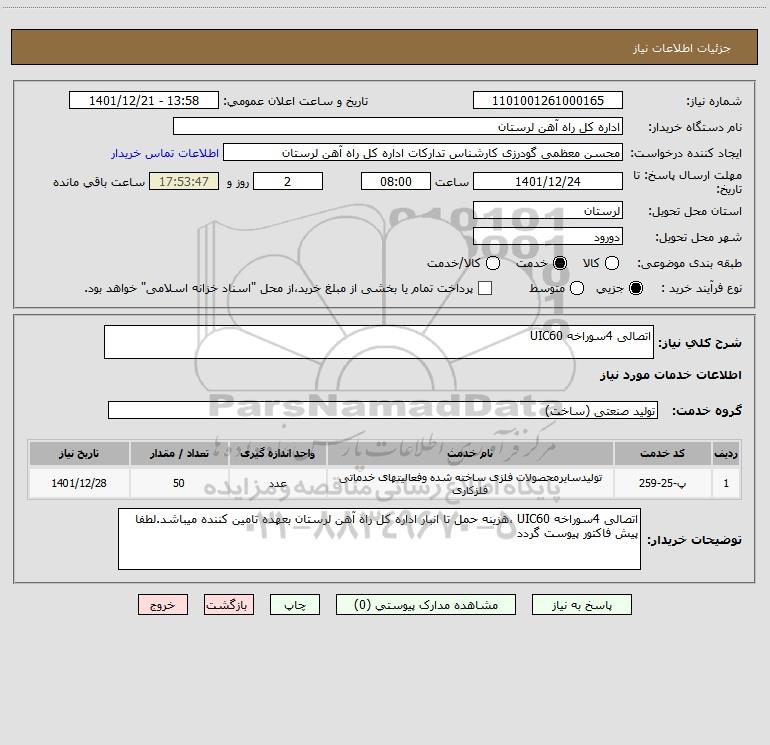Click the مشاهده مدارک پیوستی (0) button
770x745 pixels.
click(426, 605)
